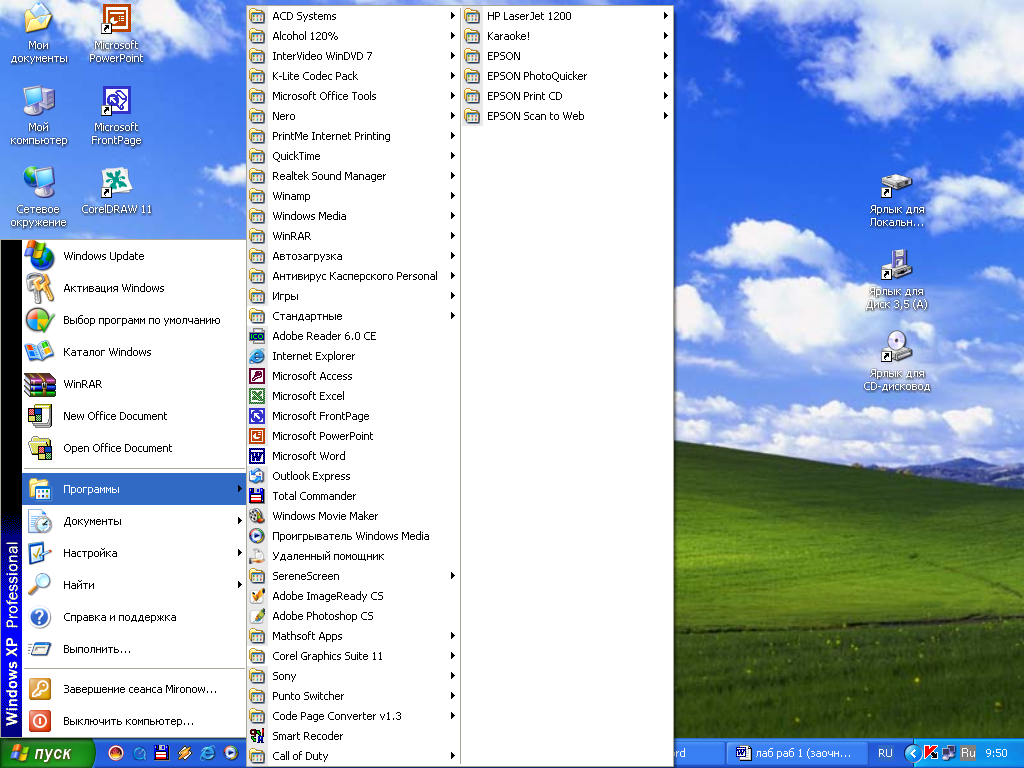The image size is (1024, 768).
Task: Open the Программы menu item
Action: click(x=134, y=489)
